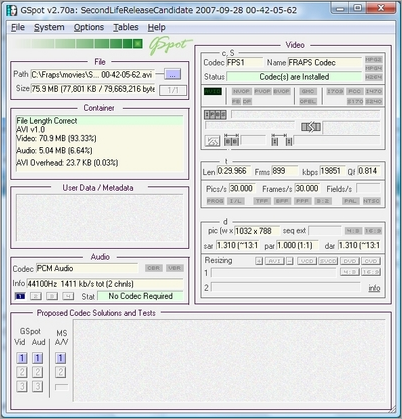Click the IPBS frame-type icon

pyautogui.click(x=215, y=115)
